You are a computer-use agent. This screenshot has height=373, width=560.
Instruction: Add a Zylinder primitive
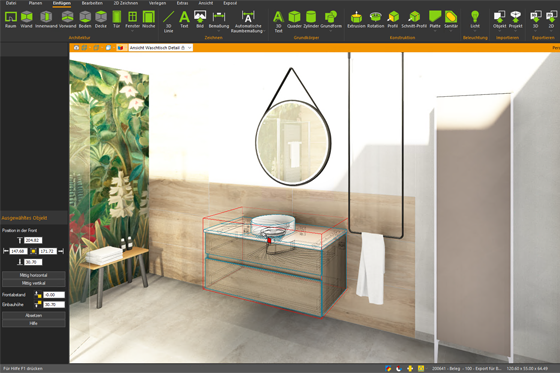311,19
